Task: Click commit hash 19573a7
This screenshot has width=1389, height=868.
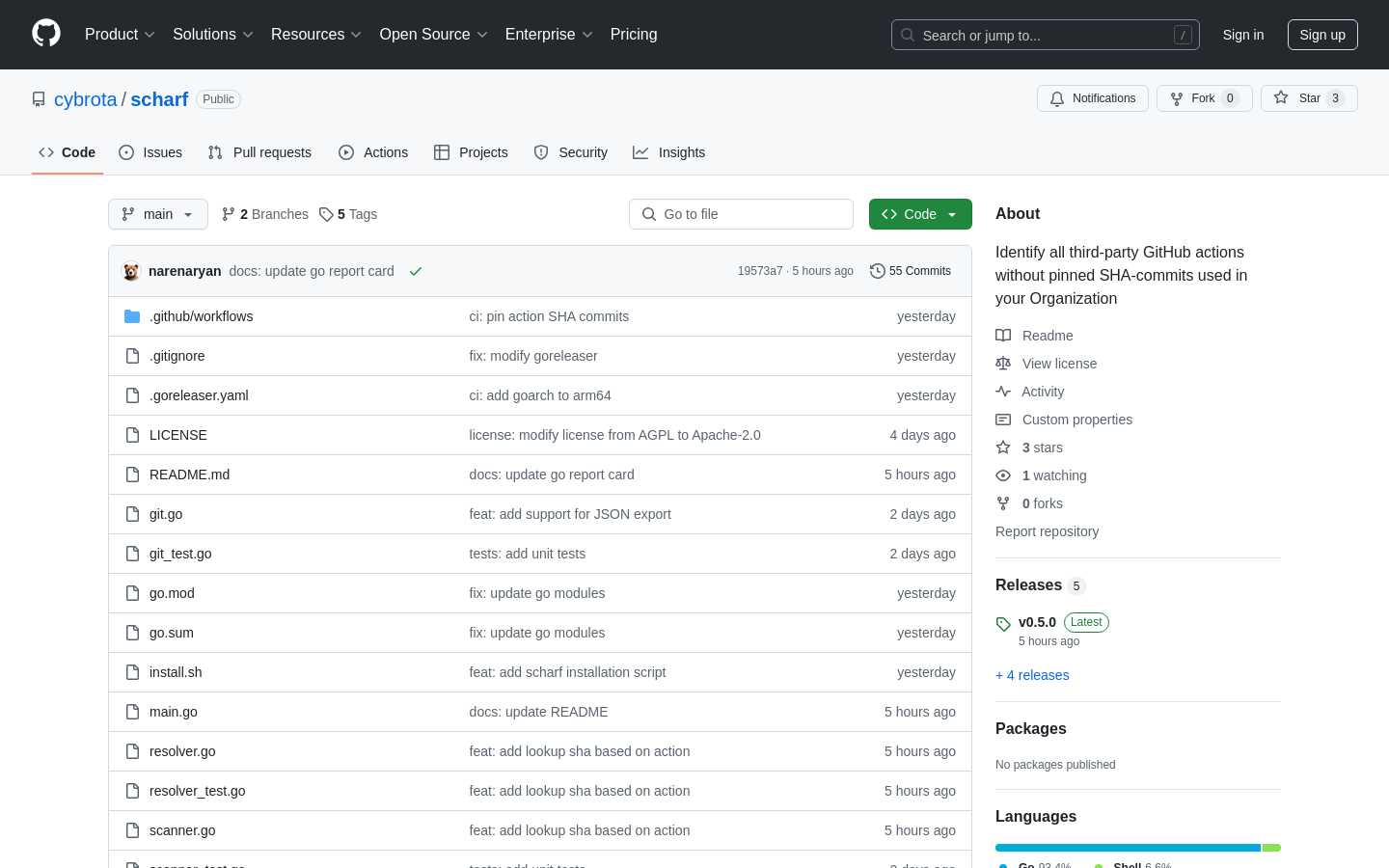Action: (760, 271)
